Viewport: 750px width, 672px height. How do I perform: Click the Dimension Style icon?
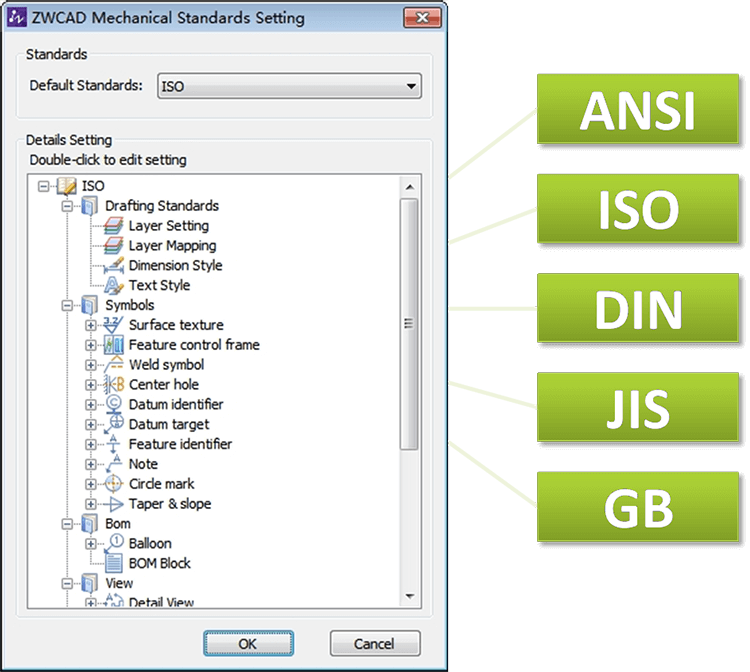(113, 266)
